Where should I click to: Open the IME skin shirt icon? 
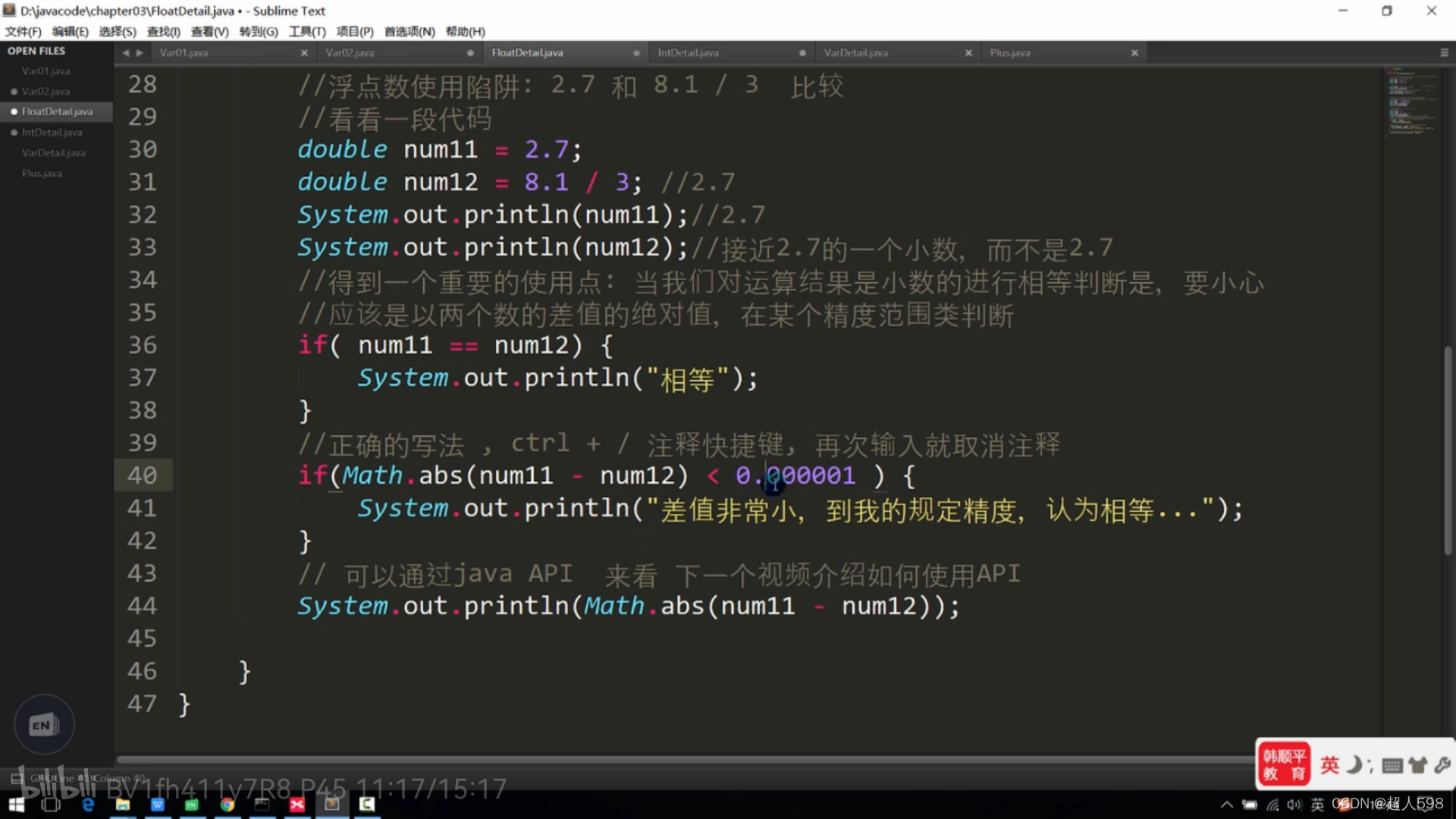[x=1417, y=765]
